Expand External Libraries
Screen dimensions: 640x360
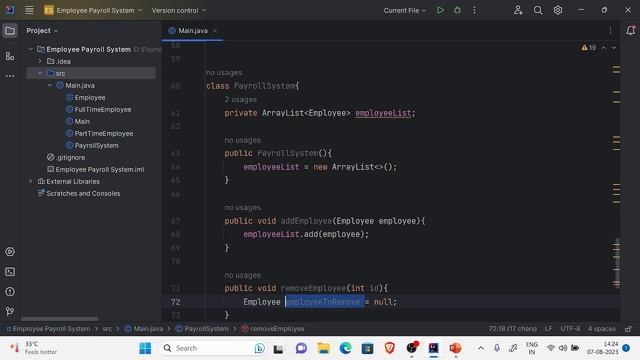[x=30, y=181]
